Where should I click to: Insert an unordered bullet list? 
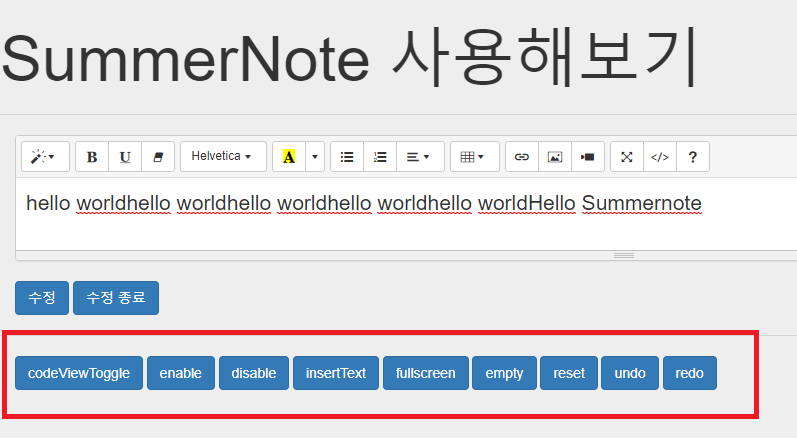pos(347,157)
